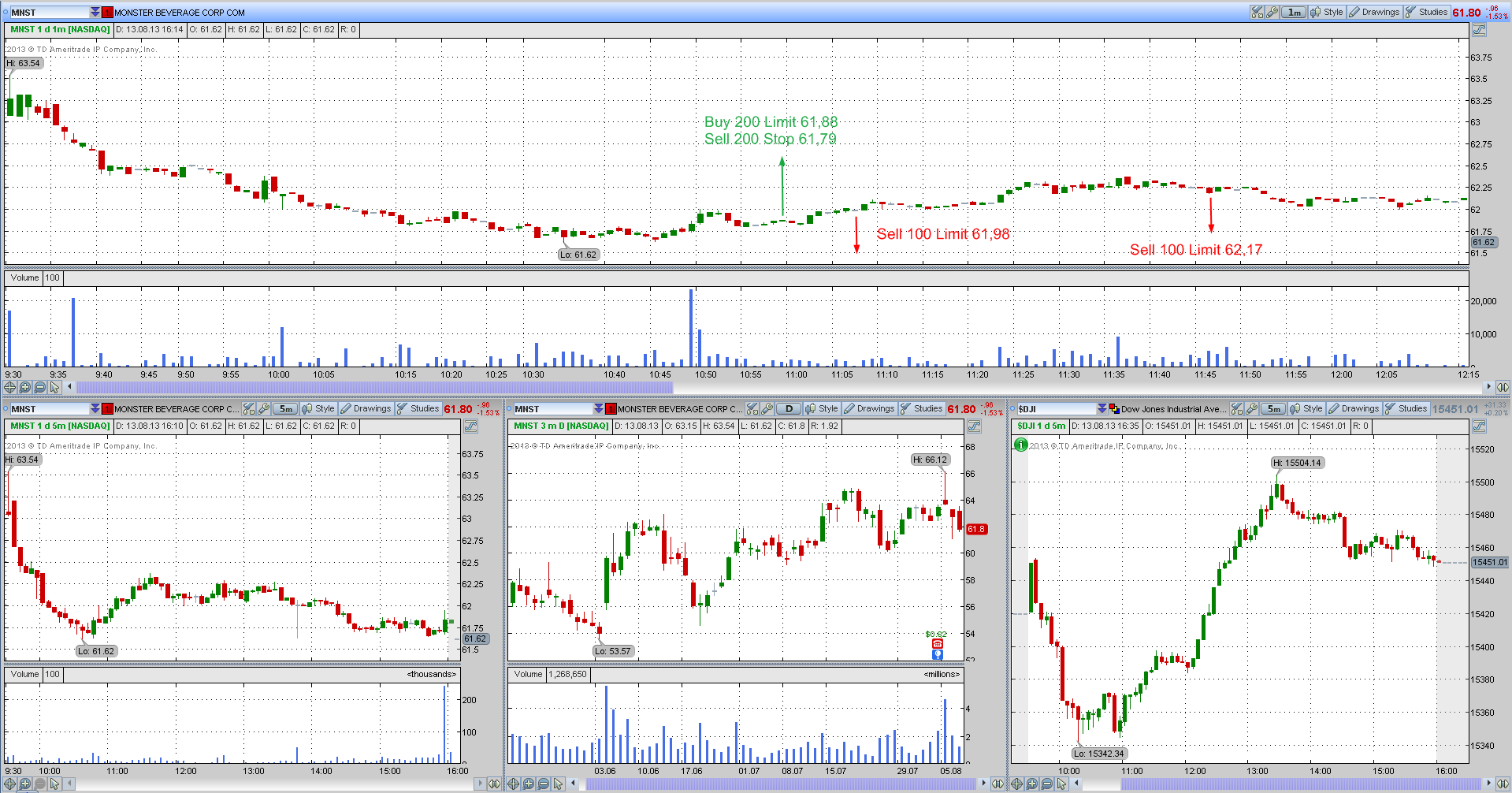Click red number 1 indicator in top chart
Image resolution: width=1512 pixels, height=793 pixels.
click(108, 13)
